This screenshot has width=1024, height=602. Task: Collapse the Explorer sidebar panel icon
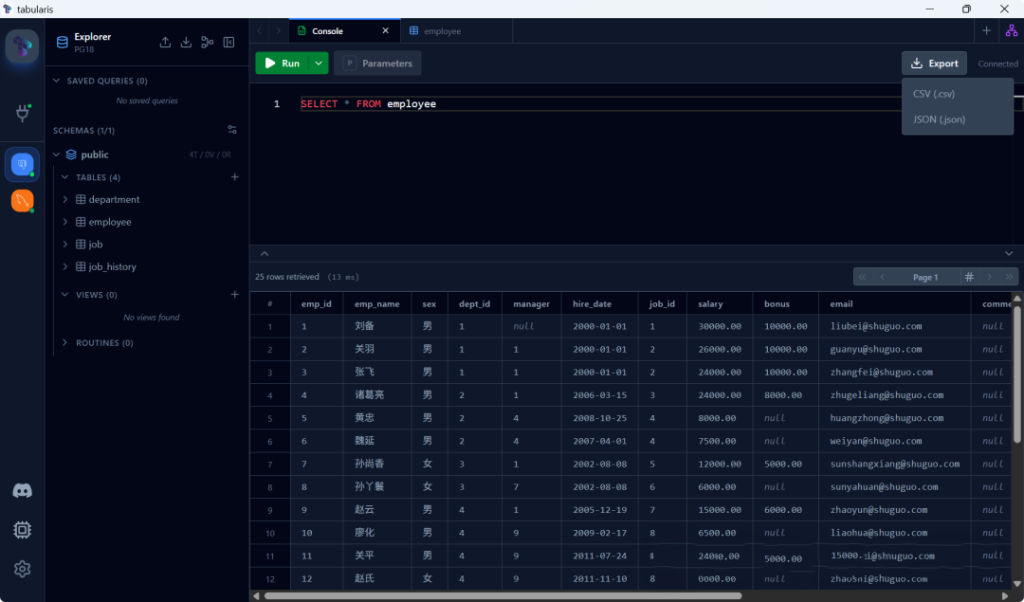pos(229,42)
